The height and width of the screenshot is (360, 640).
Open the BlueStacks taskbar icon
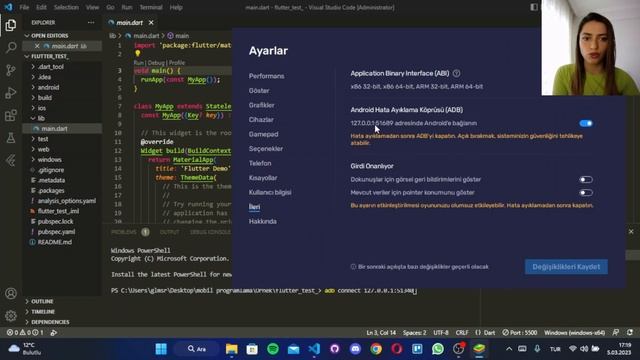(479, 349)
